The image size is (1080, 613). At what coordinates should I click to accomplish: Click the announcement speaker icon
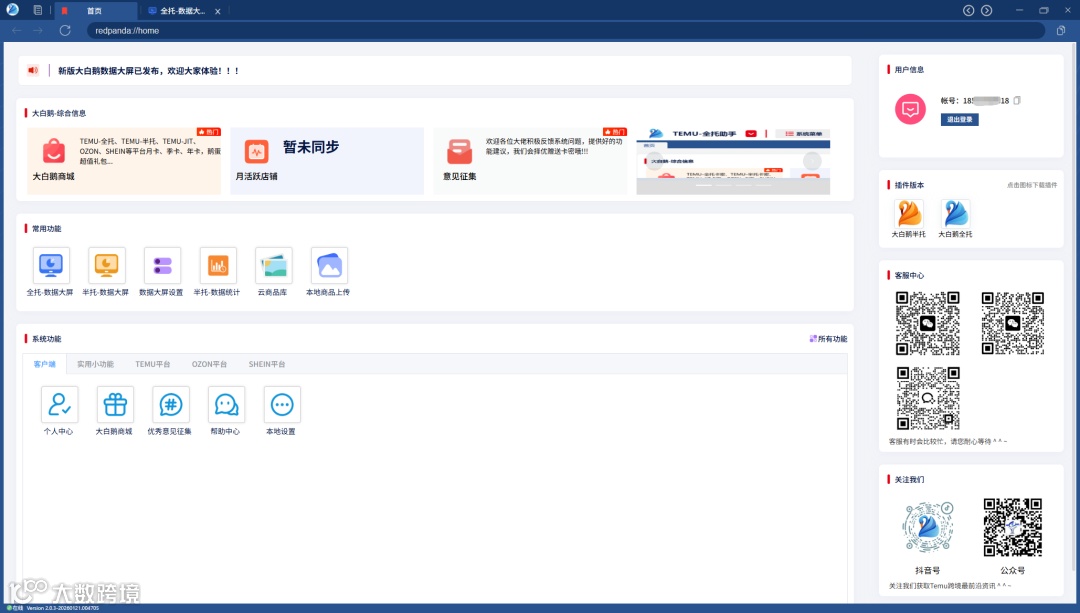(x=33, y=70)
